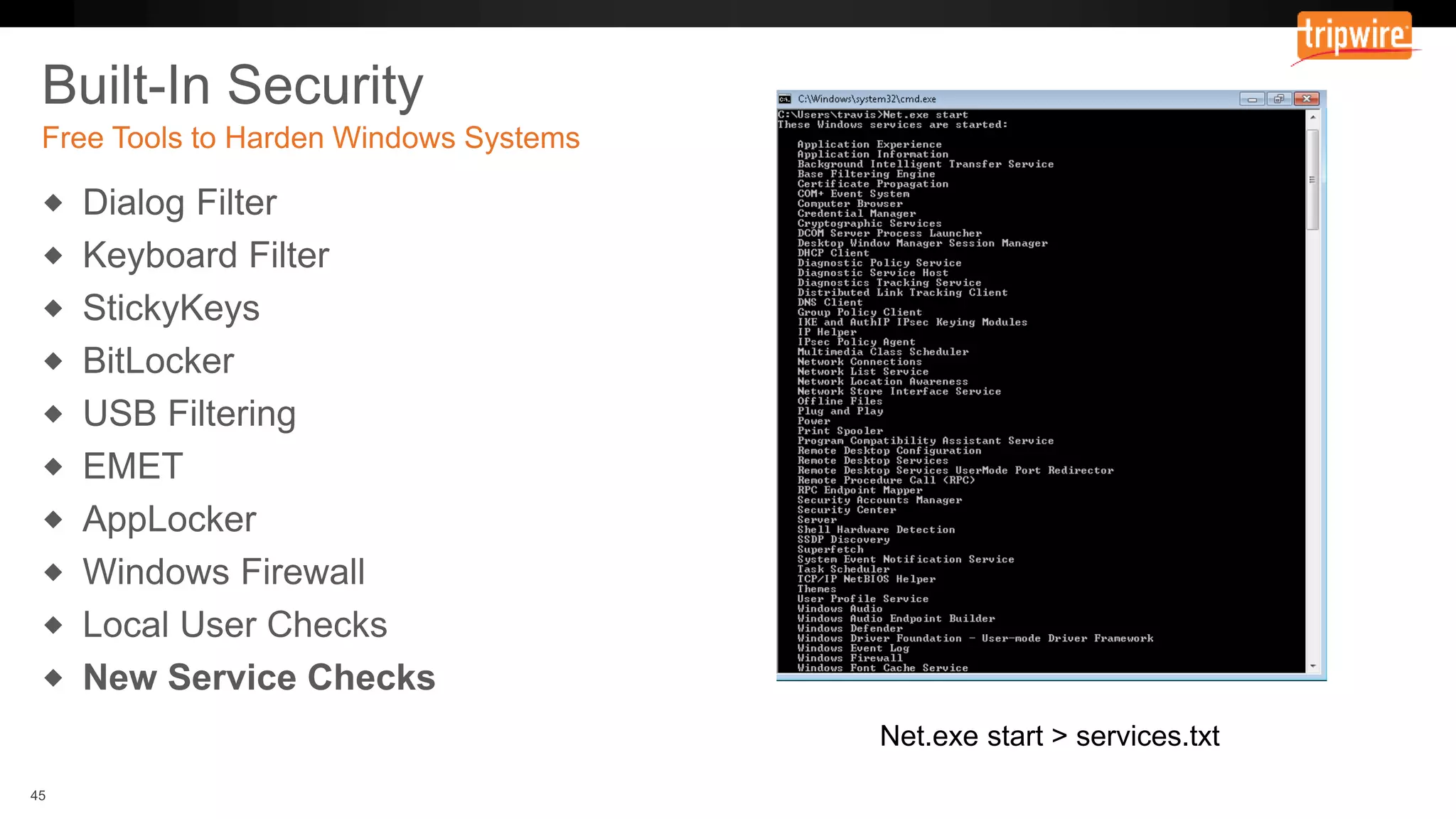Viewport: 1456px width, 819px height.
Task: Click the Windows Event Log line
Action: click(853, 649)
